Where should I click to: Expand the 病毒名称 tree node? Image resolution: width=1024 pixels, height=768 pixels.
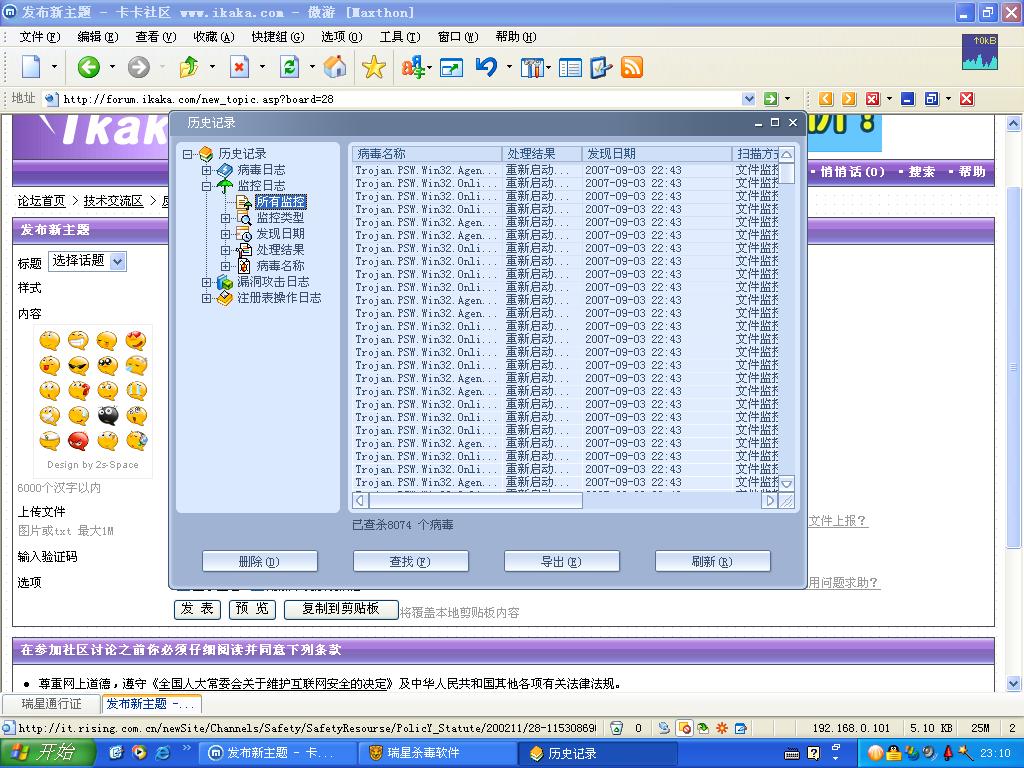(x=225, y=266)
